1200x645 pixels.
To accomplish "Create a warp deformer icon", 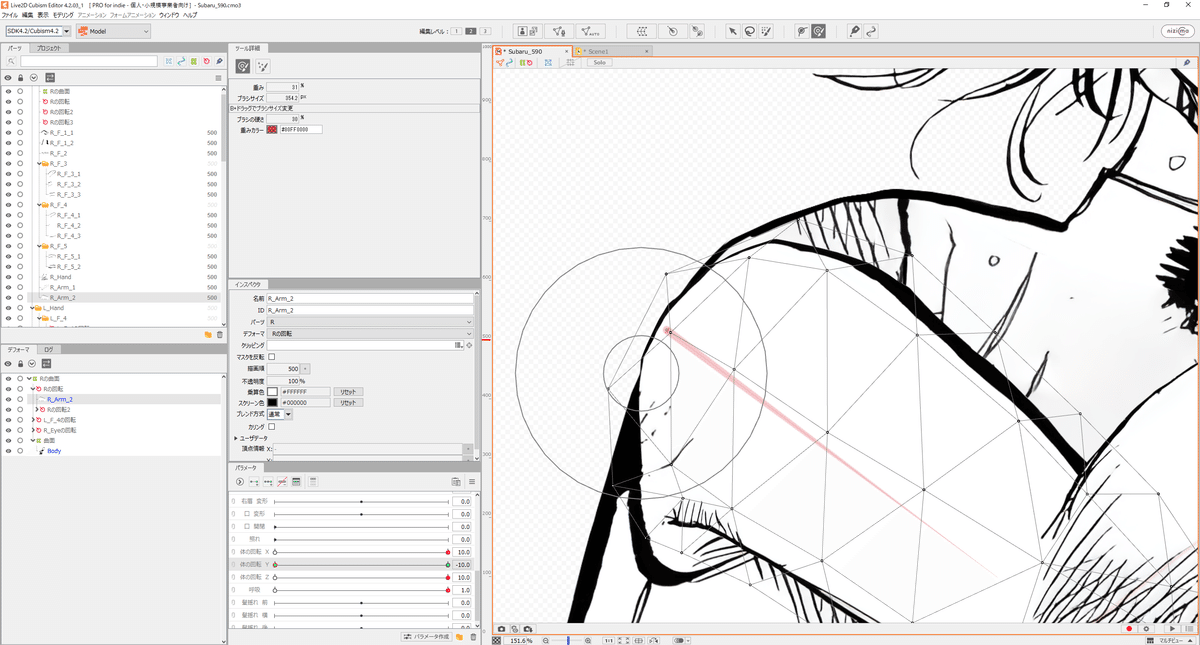I will [x=643, y=31].
